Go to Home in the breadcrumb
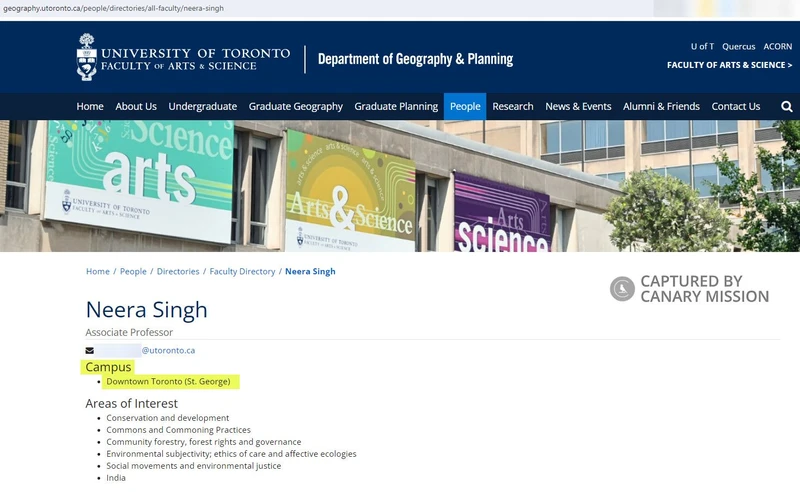The height and width of the screenshot is (492, 800). pyautogui.click(x=97, y=272)
